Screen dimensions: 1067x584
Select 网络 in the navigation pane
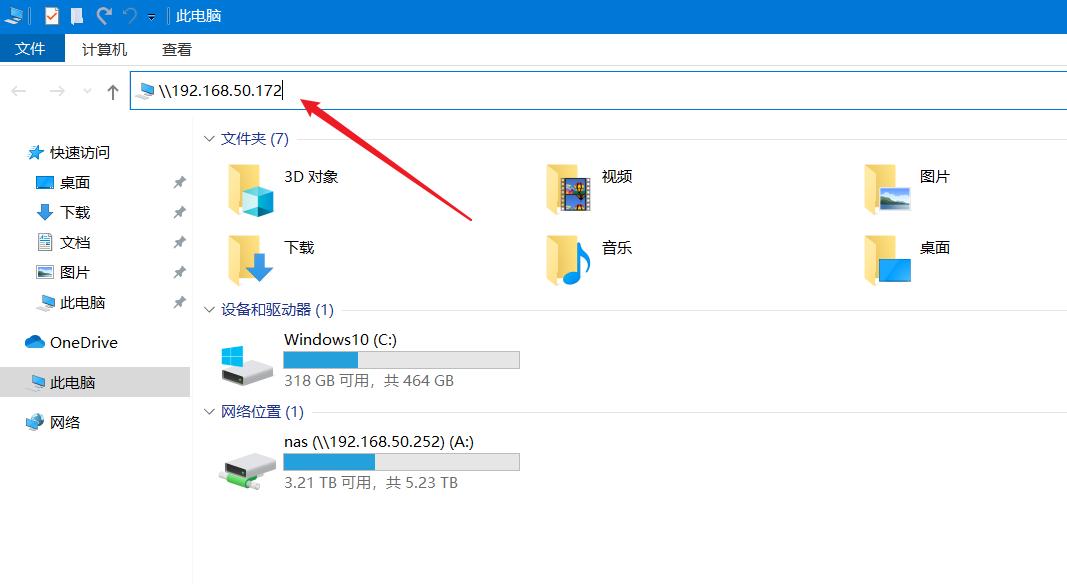click(65, 422)
